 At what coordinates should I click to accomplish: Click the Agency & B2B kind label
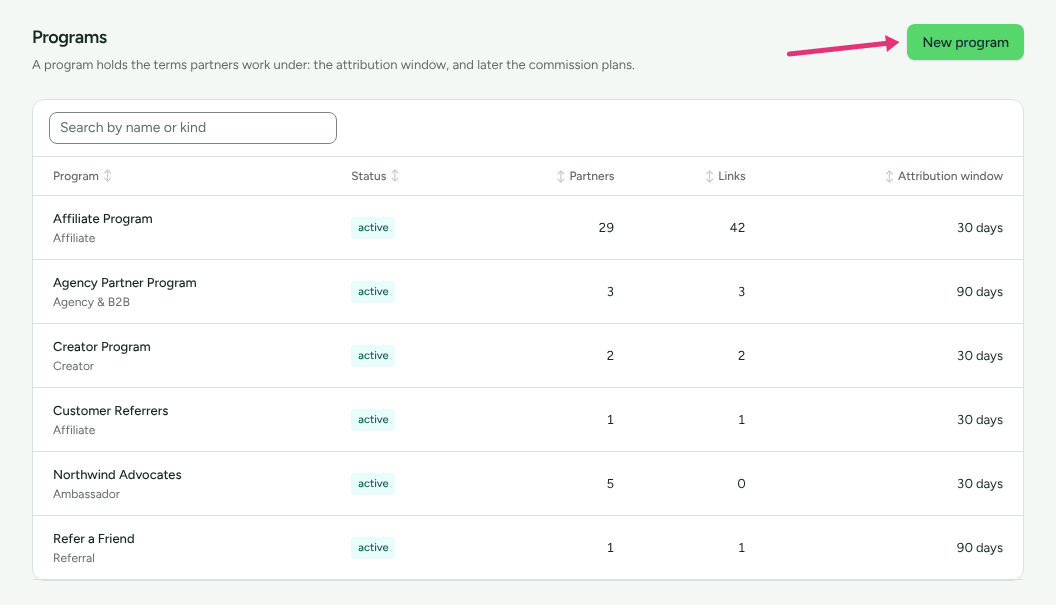coord(92,302)
